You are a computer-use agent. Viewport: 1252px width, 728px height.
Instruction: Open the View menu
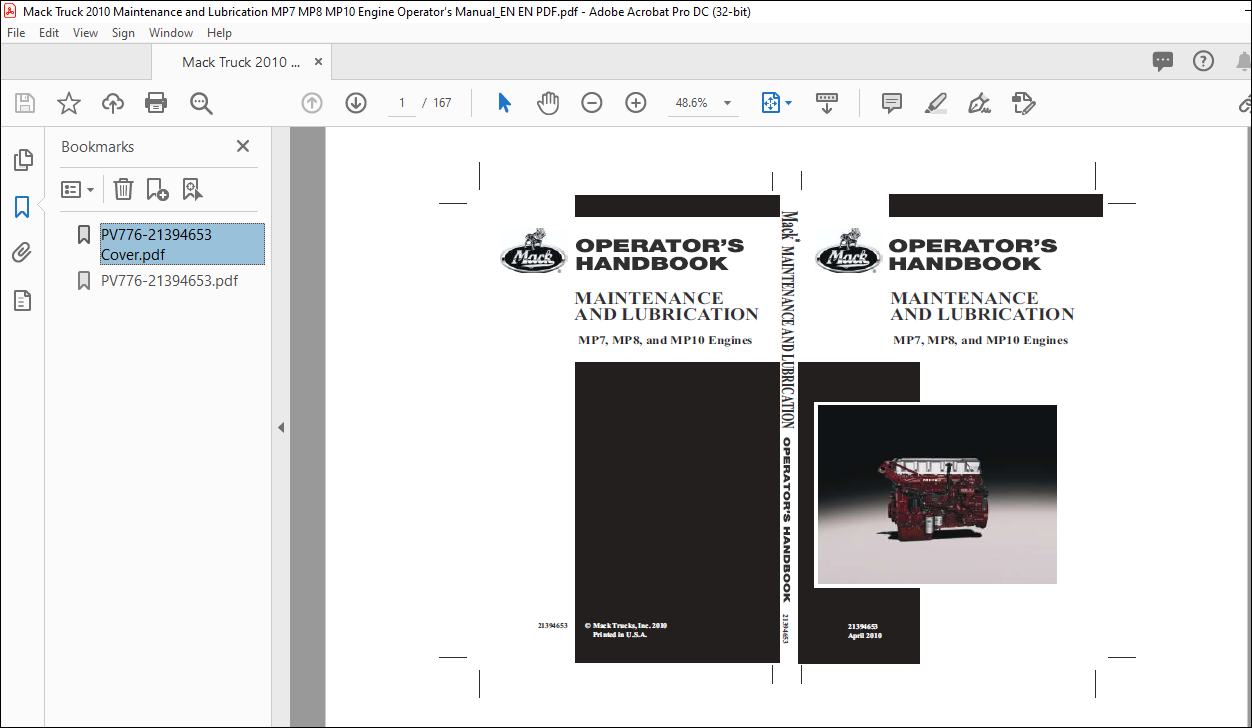pyautogui.click(x=86, y=33)
